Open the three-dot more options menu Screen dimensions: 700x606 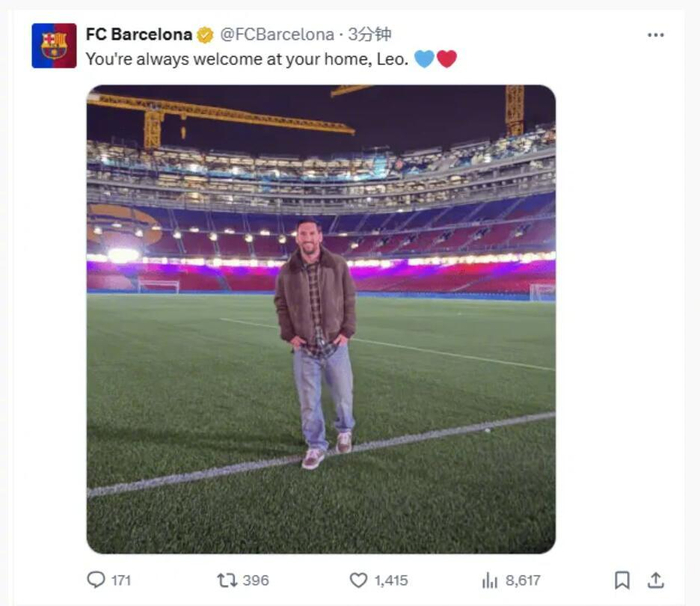pos(655,35)
